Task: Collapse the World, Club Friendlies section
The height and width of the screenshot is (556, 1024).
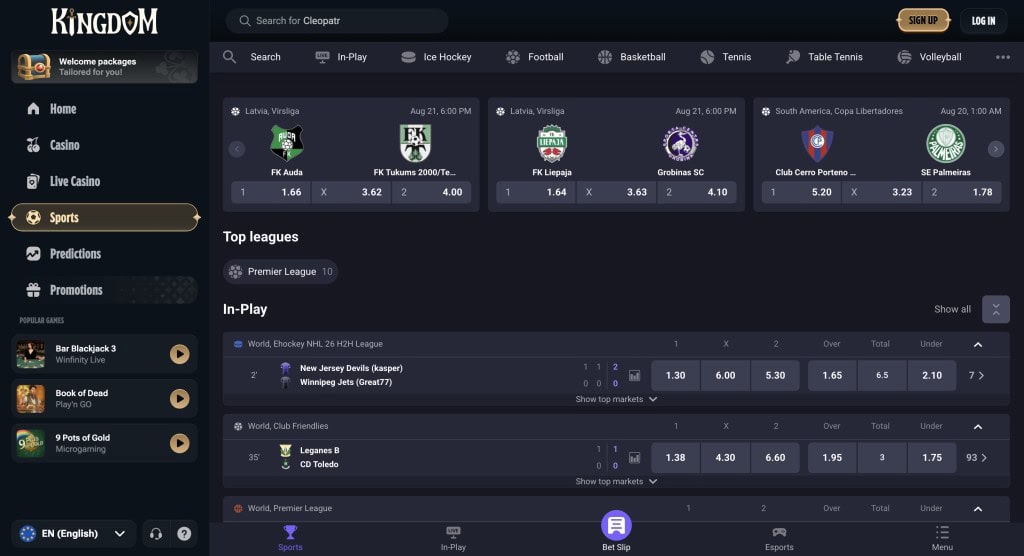Action: pos(978,427)
